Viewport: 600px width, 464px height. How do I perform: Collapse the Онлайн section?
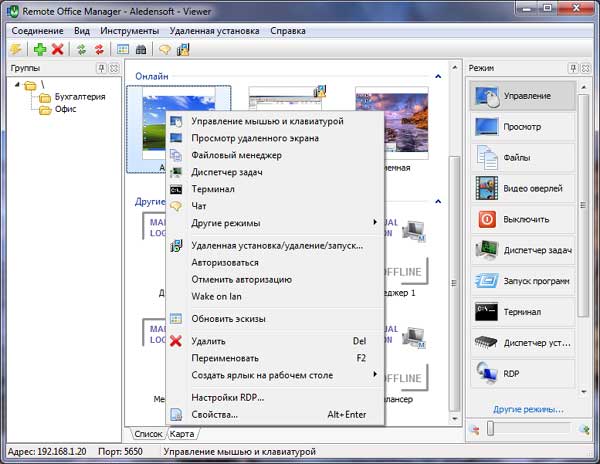pyautogui.click(x=438, y=77)
